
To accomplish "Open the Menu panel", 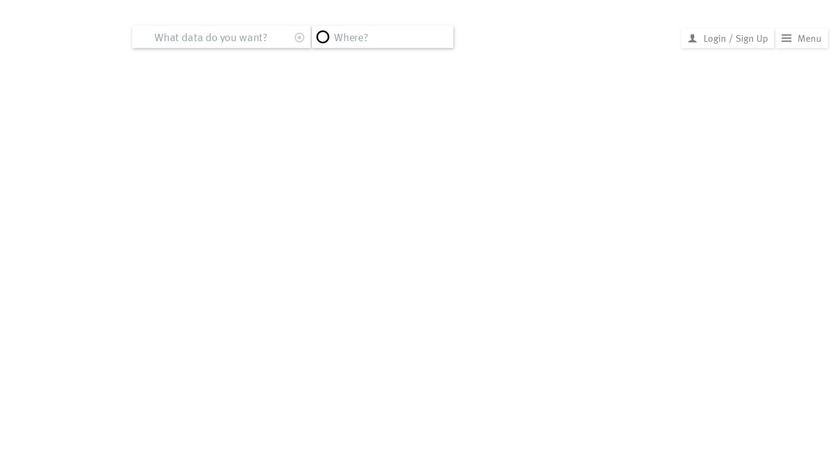I will [x=801, y=38].
